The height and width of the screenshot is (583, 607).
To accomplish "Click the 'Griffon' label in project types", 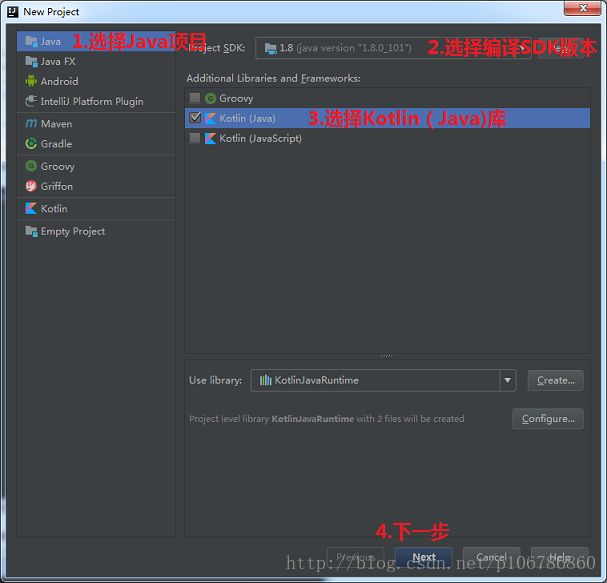I will pos(57,186).
